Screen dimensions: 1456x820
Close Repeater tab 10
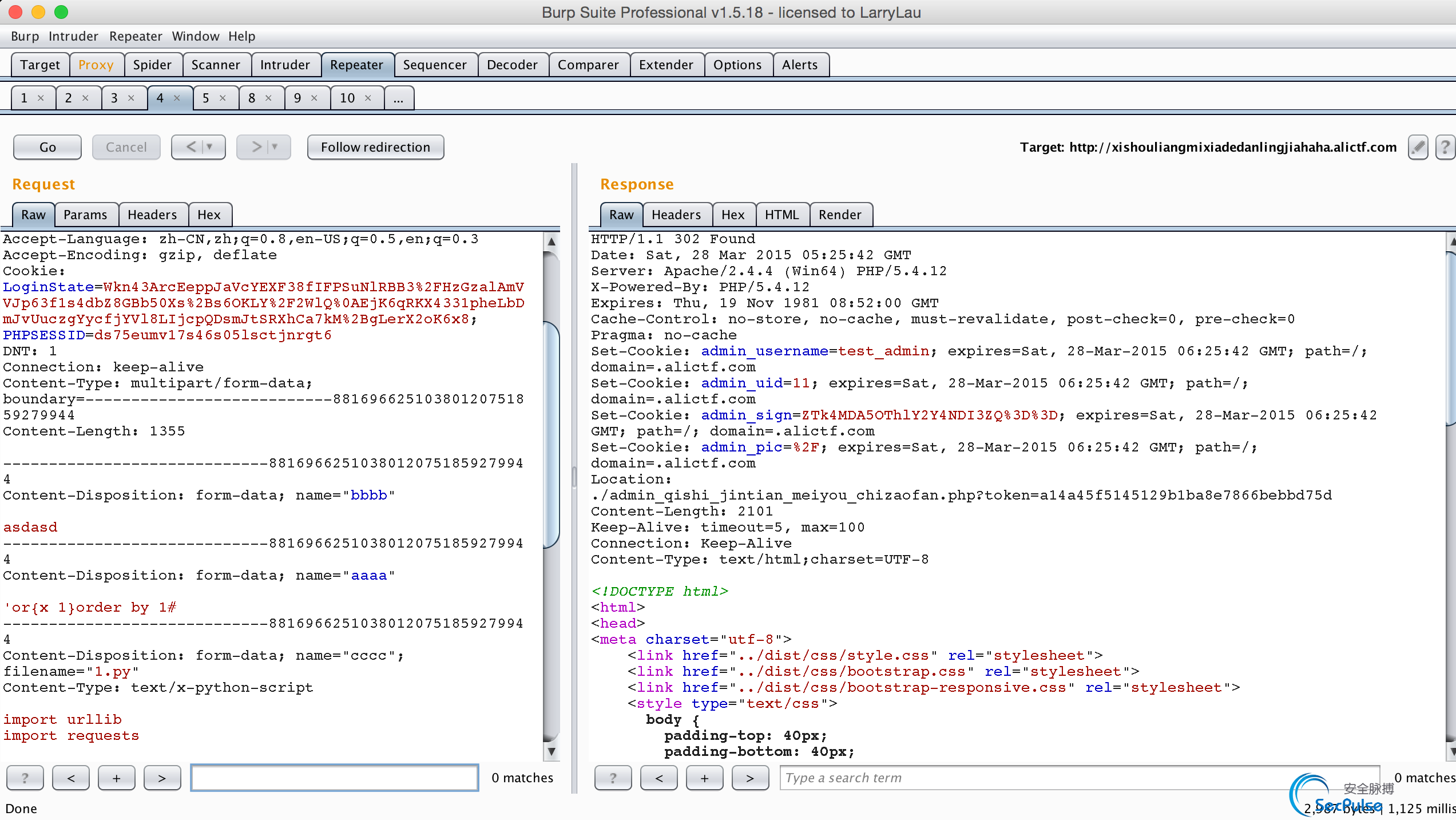[368, 98]
